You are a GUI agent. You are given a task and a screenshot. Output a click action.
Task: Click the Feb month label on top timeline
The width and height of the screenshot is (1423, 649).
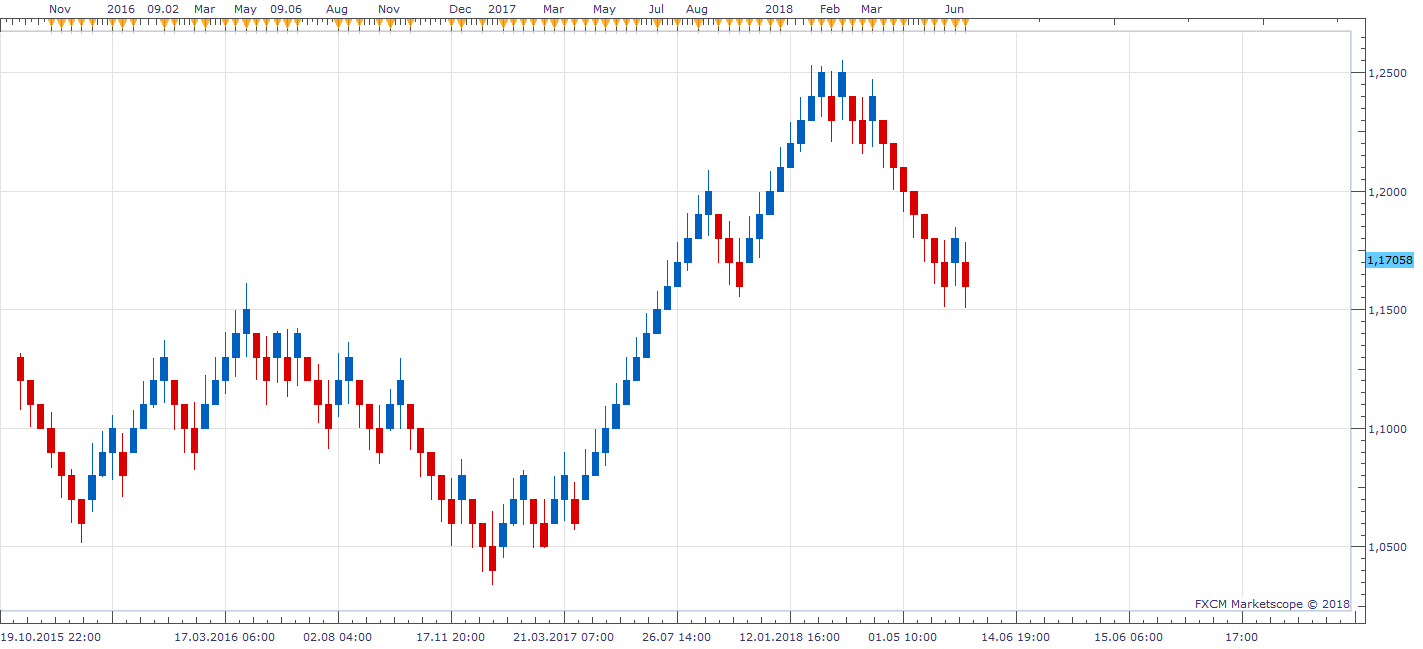coord(830,9)
